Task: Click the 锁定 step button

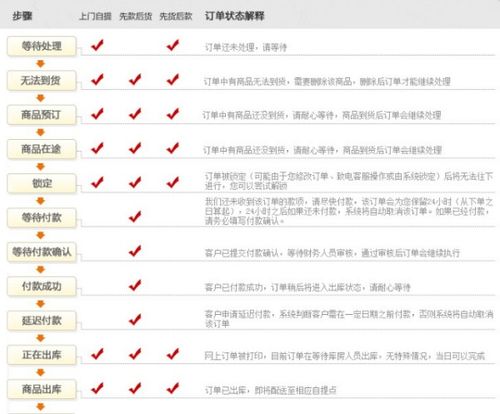Action: point(42,183)
